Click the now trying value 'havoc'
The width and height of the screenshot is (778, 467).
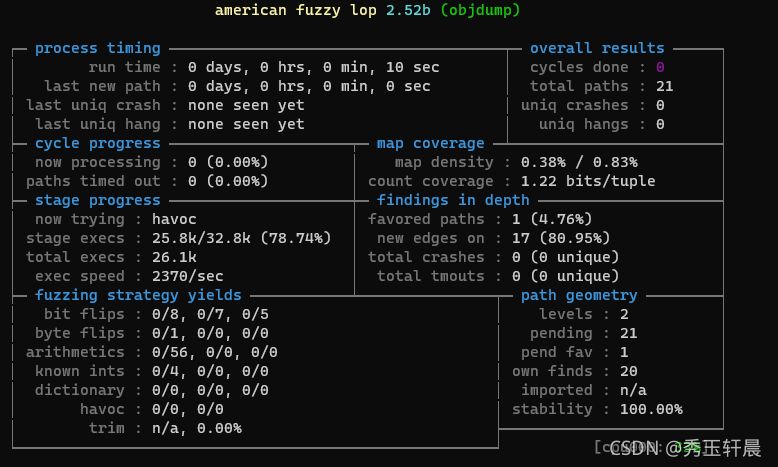[x=174, y=219]
